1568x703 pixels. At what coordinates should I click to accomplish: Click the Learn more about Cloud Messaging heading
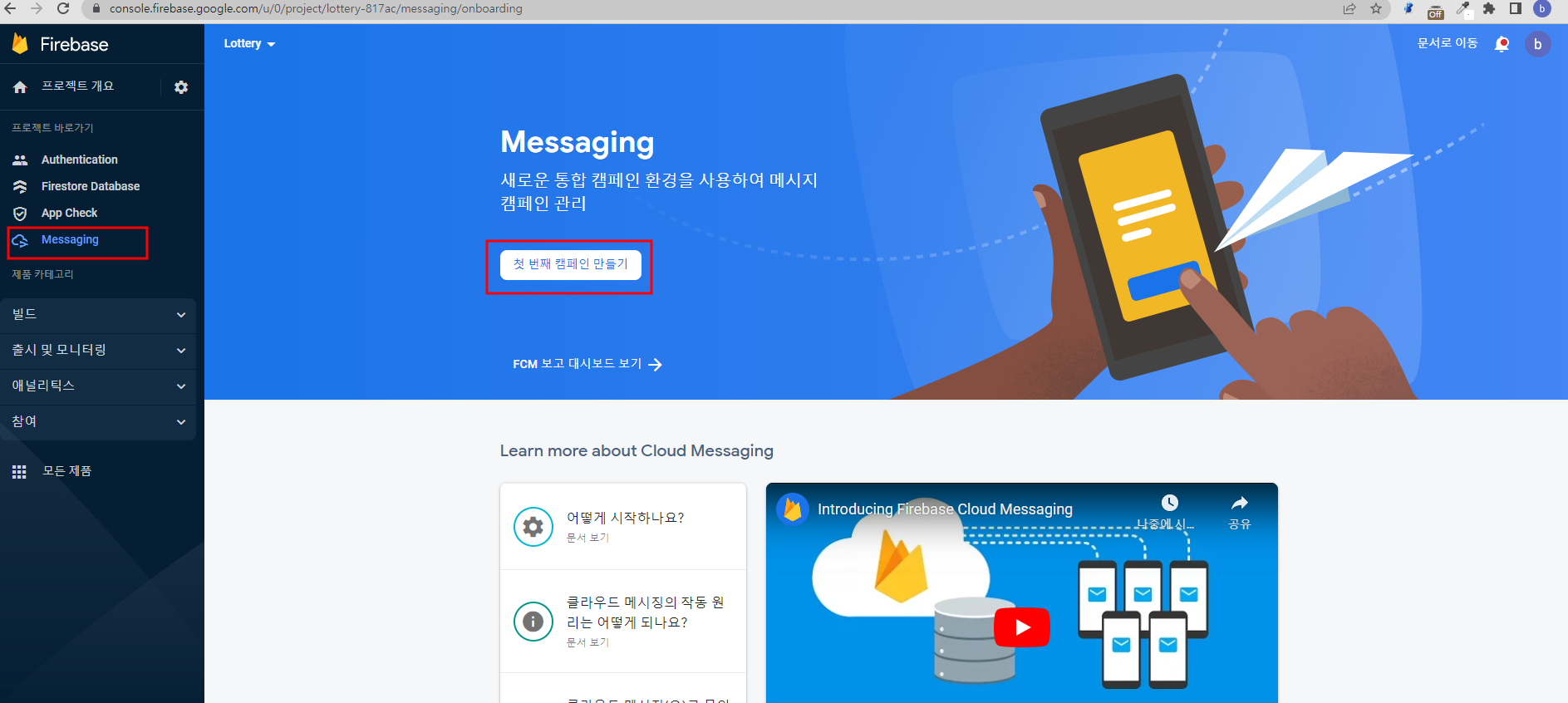pyautogui.click(x=637, y=451)
